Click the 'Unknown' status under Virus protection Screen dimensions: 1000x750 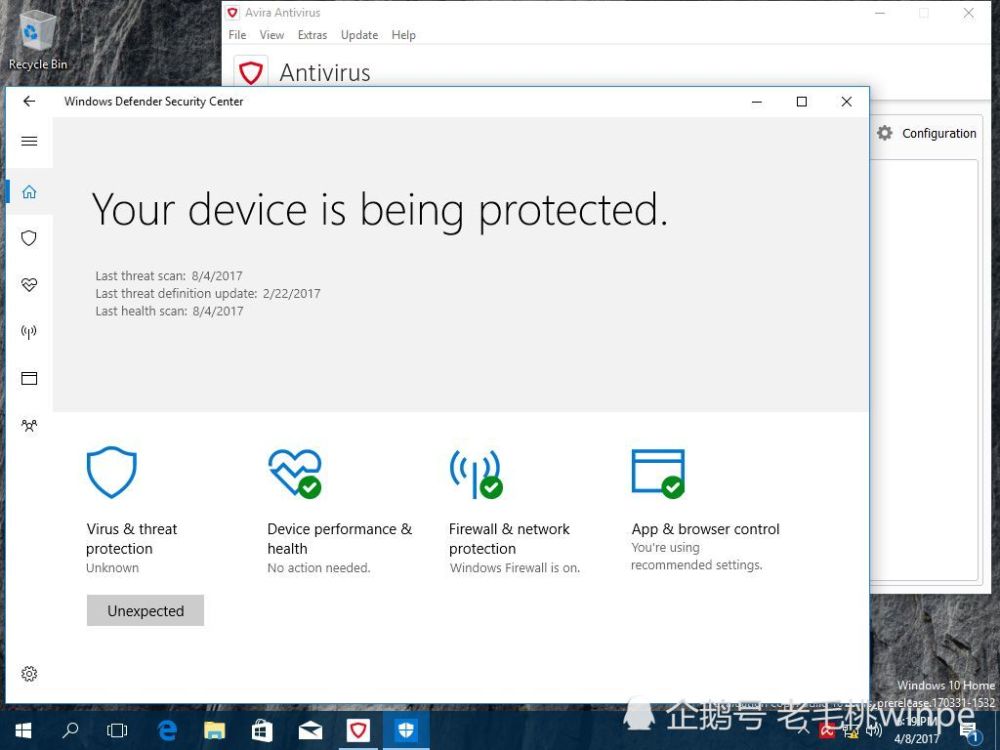pos(112,568)
